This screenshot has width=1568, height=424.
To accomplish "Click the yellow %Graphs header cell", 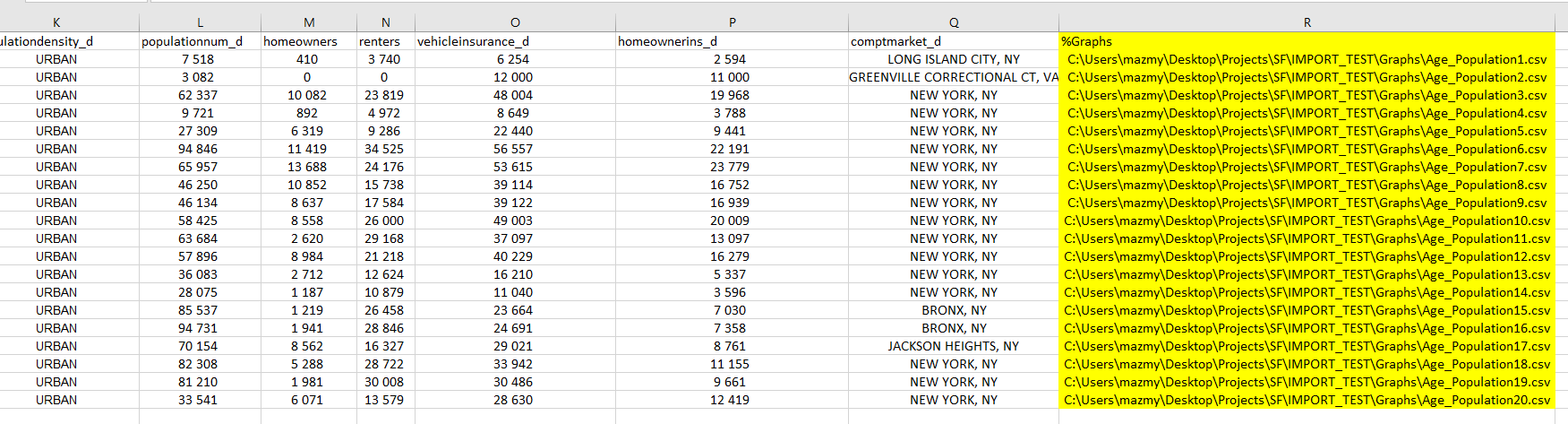I will [x=1307, y=41].
